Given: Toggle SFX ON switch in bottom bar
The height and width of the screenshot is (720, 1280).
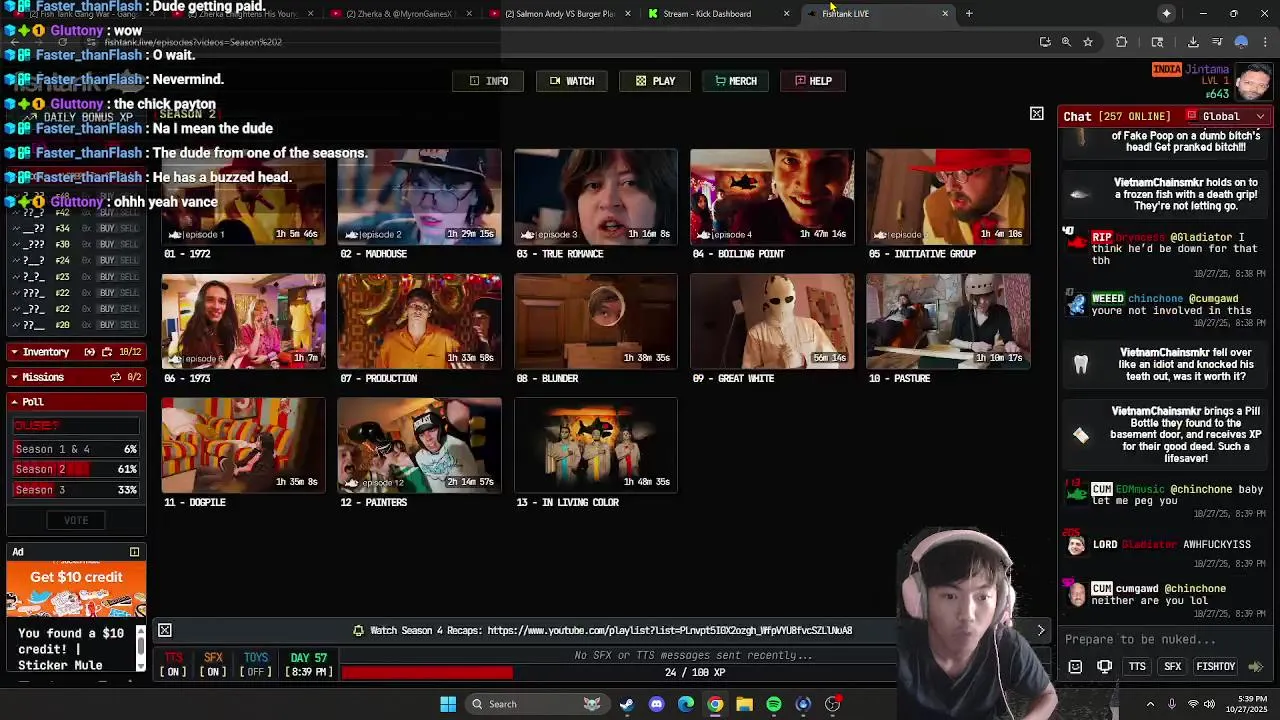Looking at the screenshot, I should pyautogui.click(x=213, y=665).
